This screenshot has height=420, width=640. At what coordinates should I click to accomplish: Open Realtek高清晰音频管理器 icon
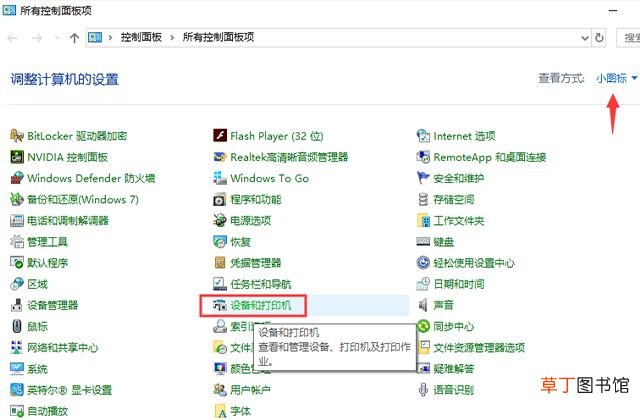coord(220,157)
